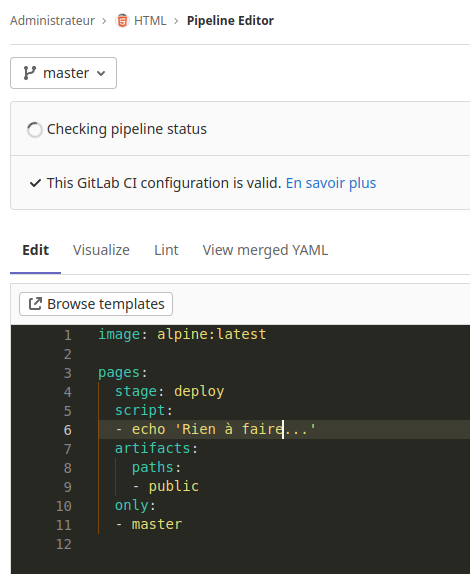Click the chevron arrow next to master

click(x=101, y=74)
